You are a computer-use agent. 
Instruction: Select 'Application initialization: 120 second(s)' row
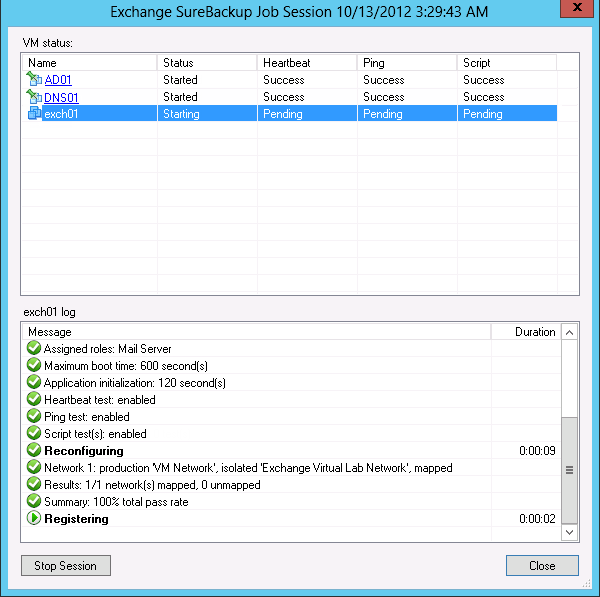click(292, 383)
